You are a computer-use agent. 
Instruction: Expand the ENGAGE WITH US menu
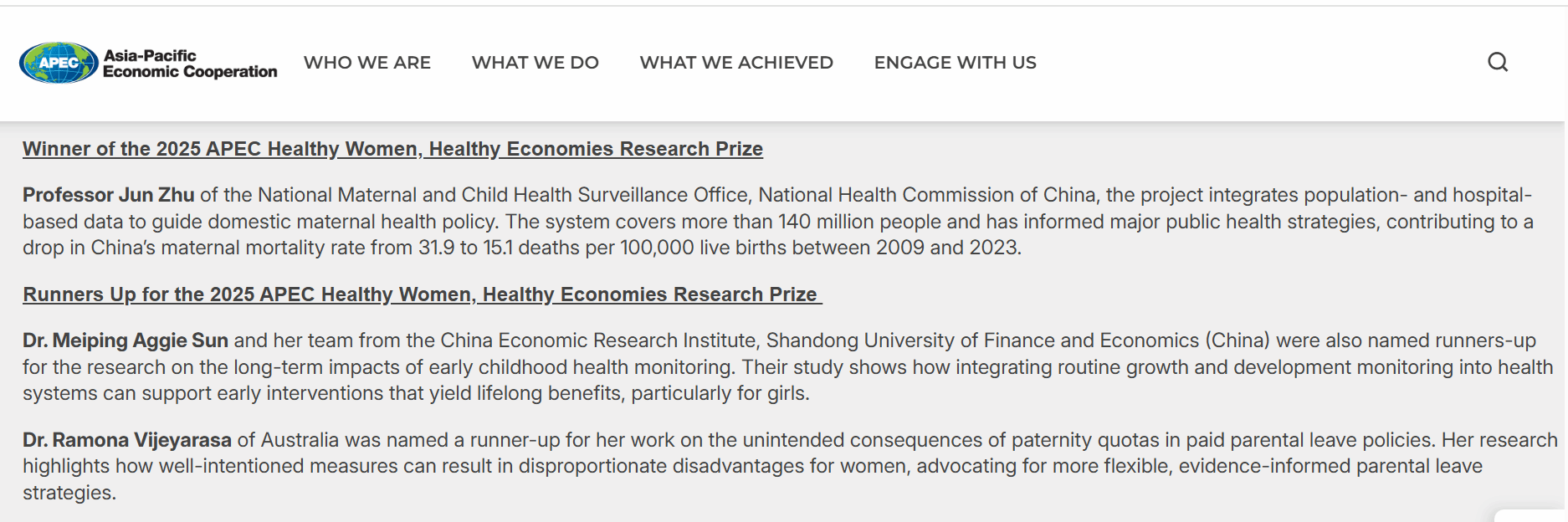956,63
